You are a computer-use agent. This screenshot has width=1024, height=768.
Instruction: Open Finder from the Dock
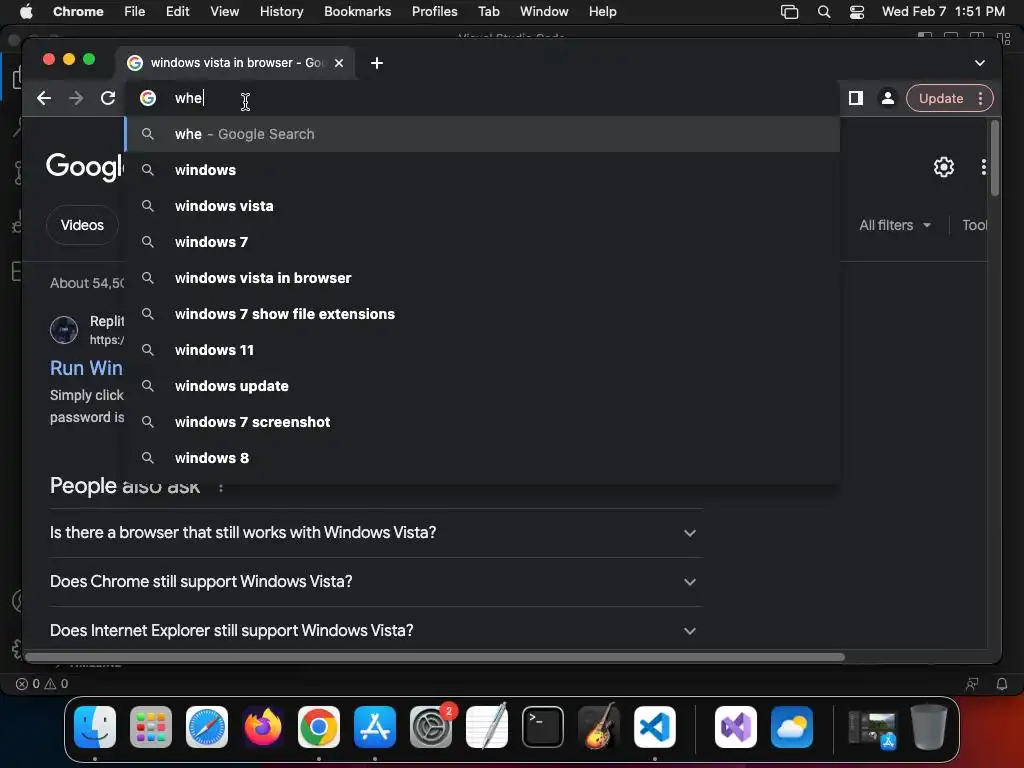tap(95, 726)
